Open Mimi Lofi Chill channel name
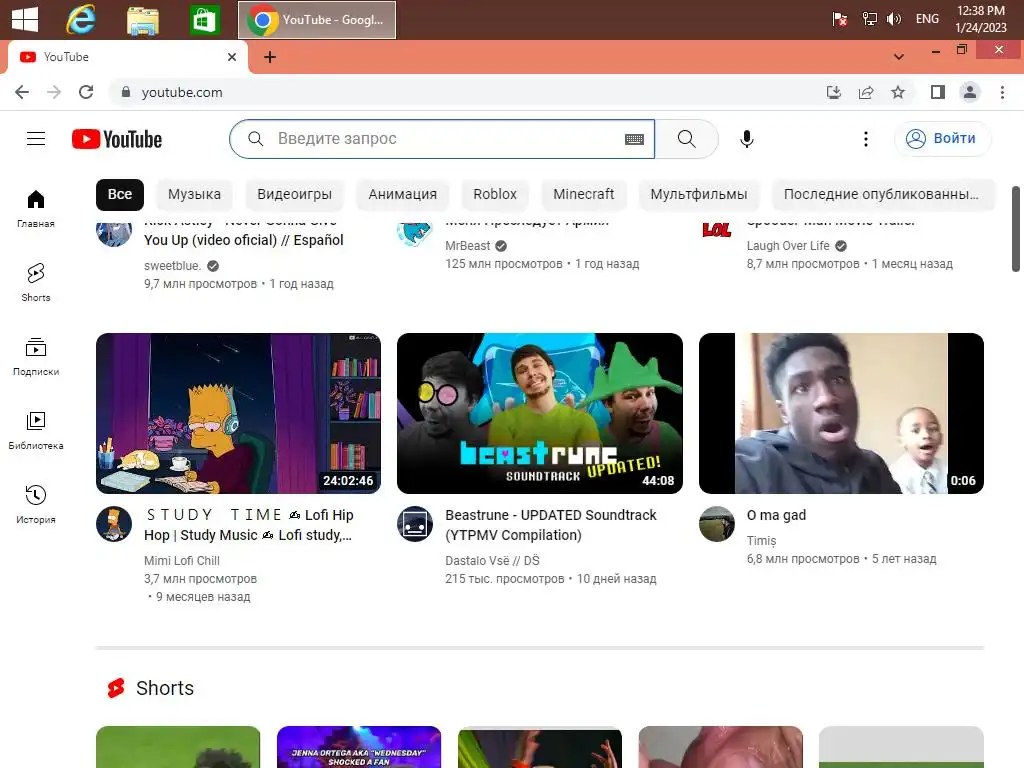The width and height of the screenshot is (1024, 768). pyautogui.click(x=182, y=560)
